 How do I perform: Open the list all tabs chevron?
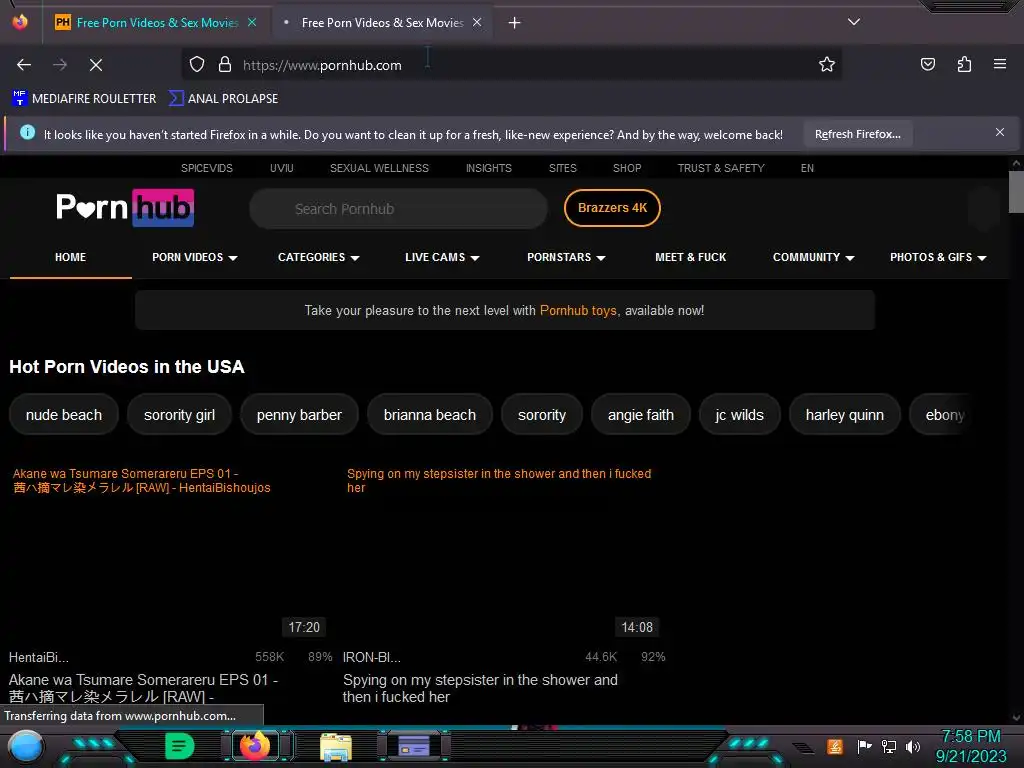pyautogui.click(x=854, y=22)
